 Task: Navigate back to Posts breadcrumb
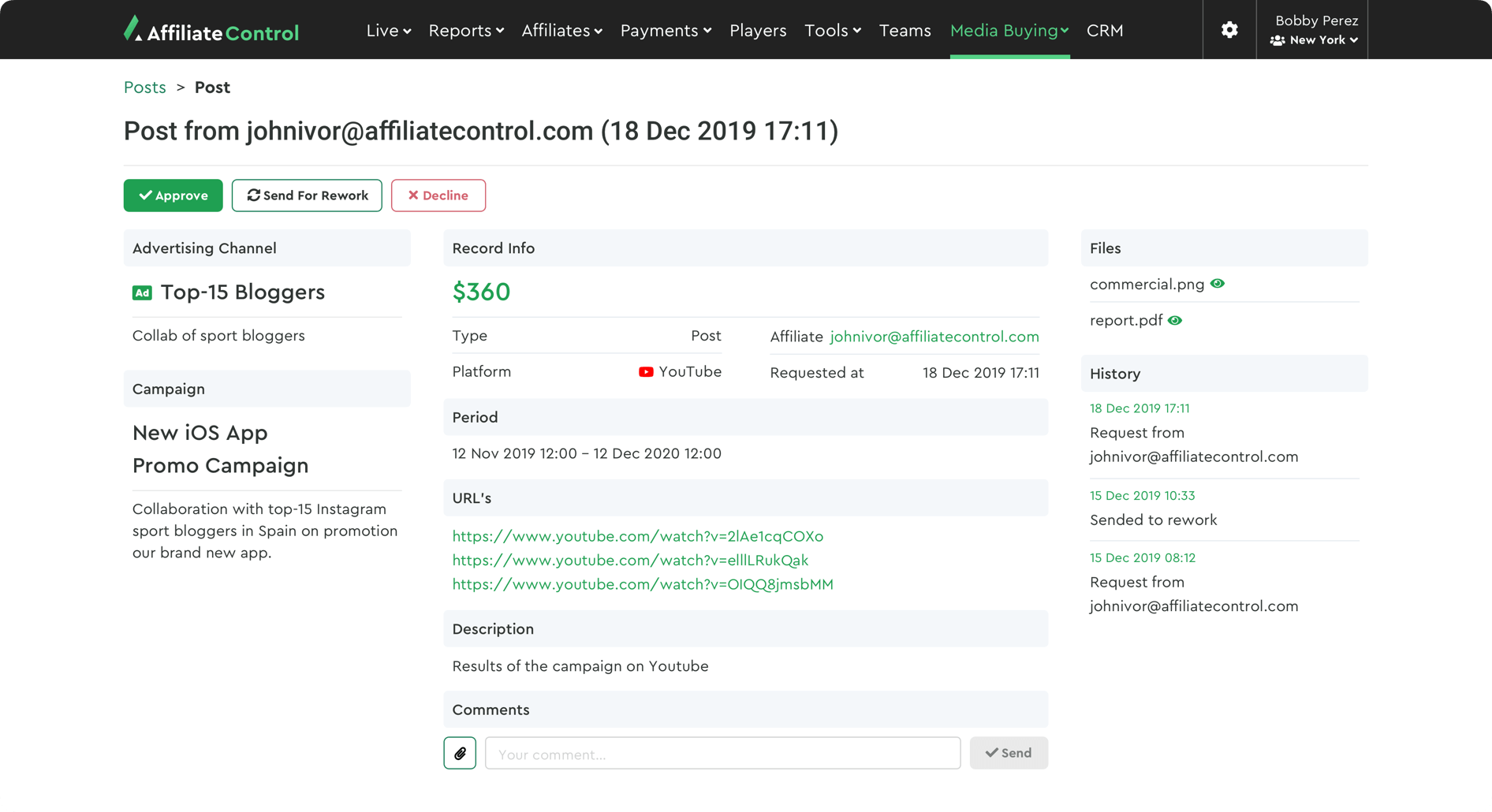(145, 88)
